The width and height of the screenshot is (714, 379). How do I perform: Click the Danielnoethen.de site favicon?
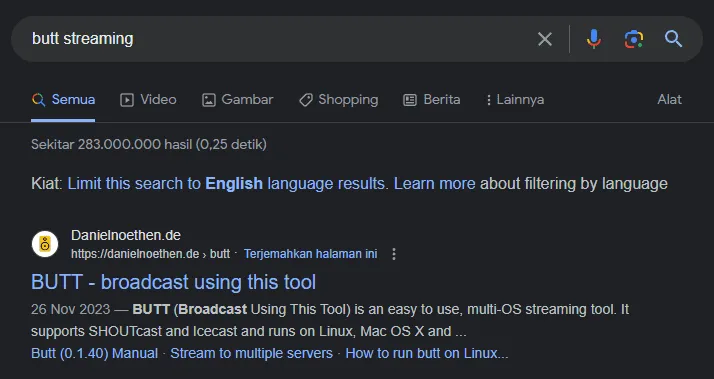tap(45, 244)
